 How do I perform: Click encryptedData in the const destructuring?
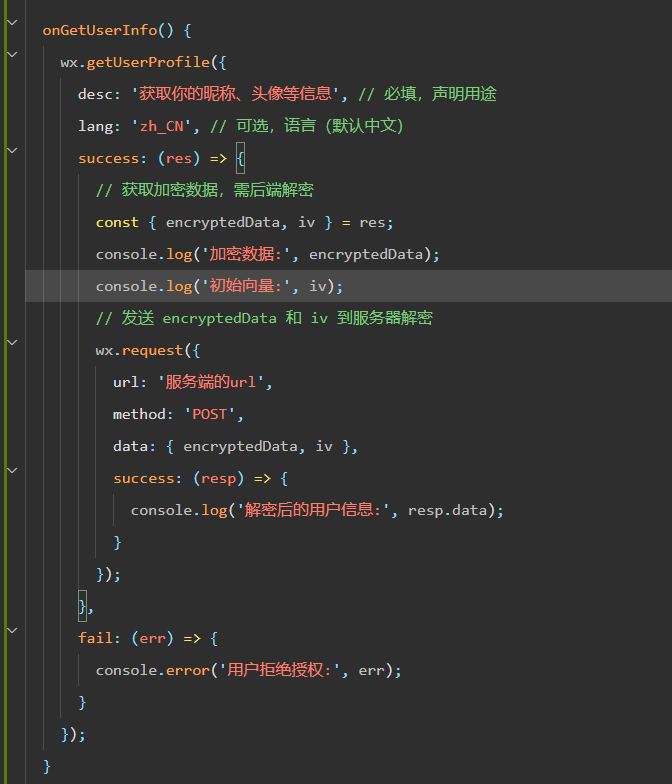coord(222,222)
